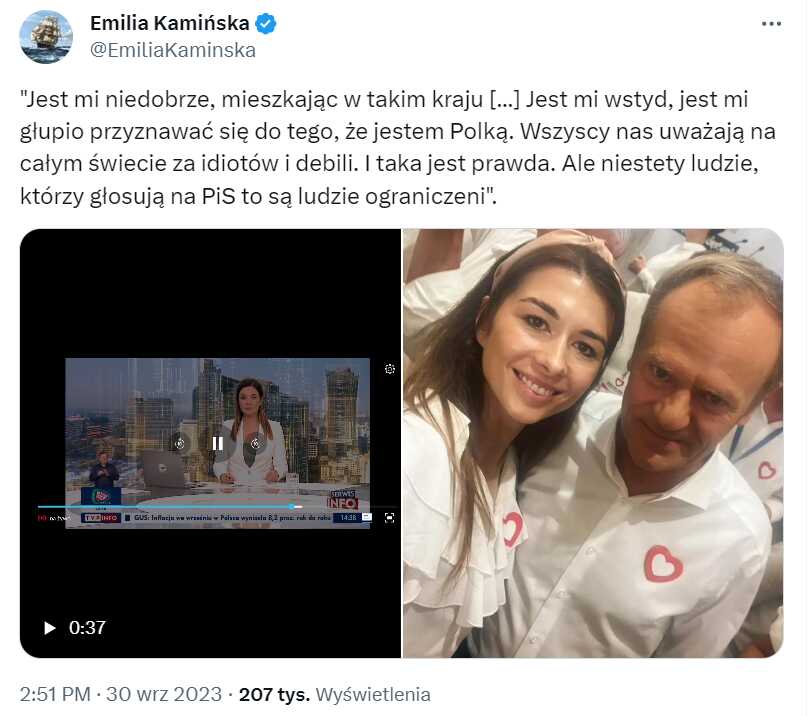Screen dimensions: 810x716
Task: Click the 0:37 duration label
Action: 87,628
